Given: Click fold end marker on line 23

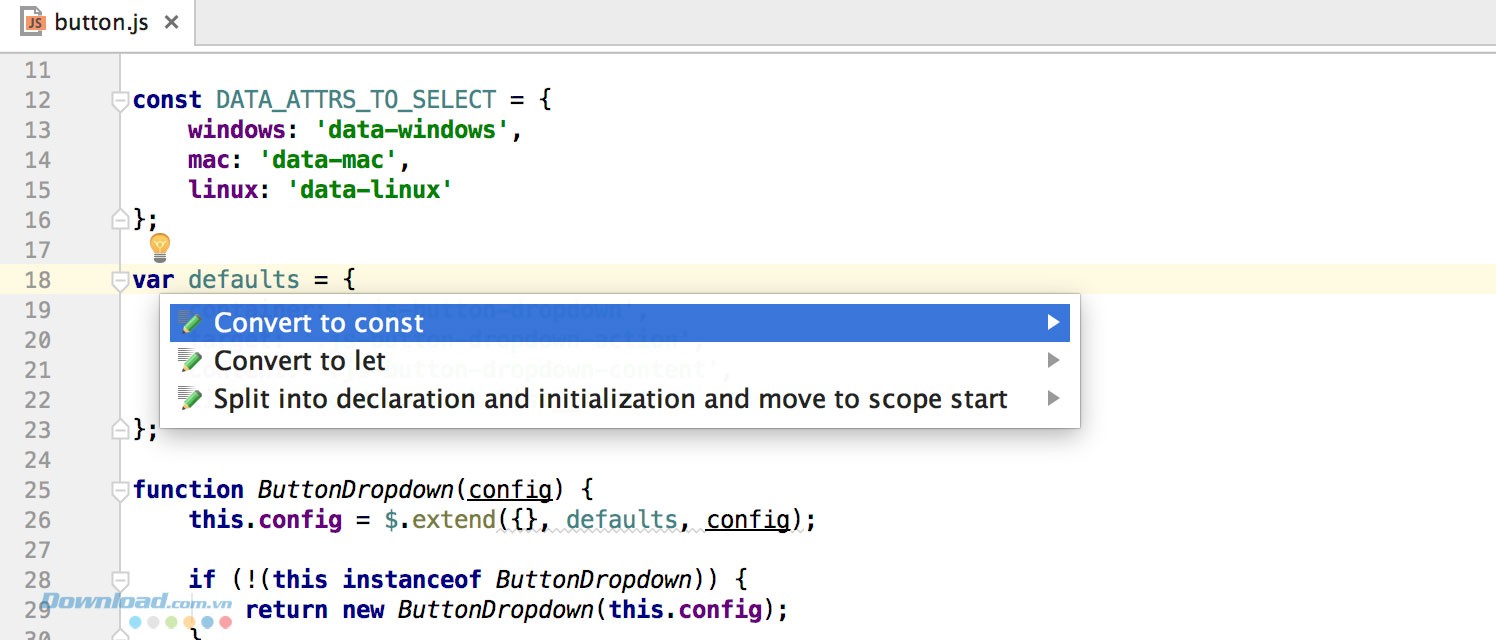Looking at the screenshot, I should click(x=120, y=430).
